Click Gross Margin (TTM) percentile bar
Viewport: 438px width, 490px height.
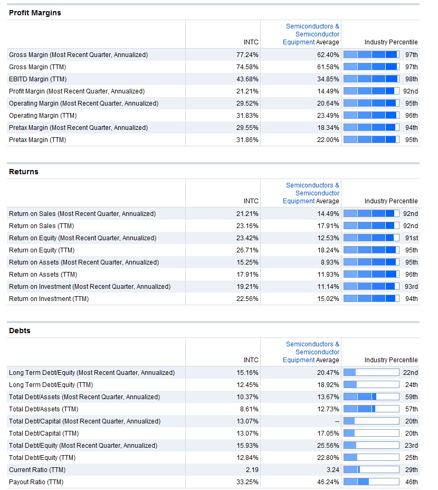(x=371, y=67)
